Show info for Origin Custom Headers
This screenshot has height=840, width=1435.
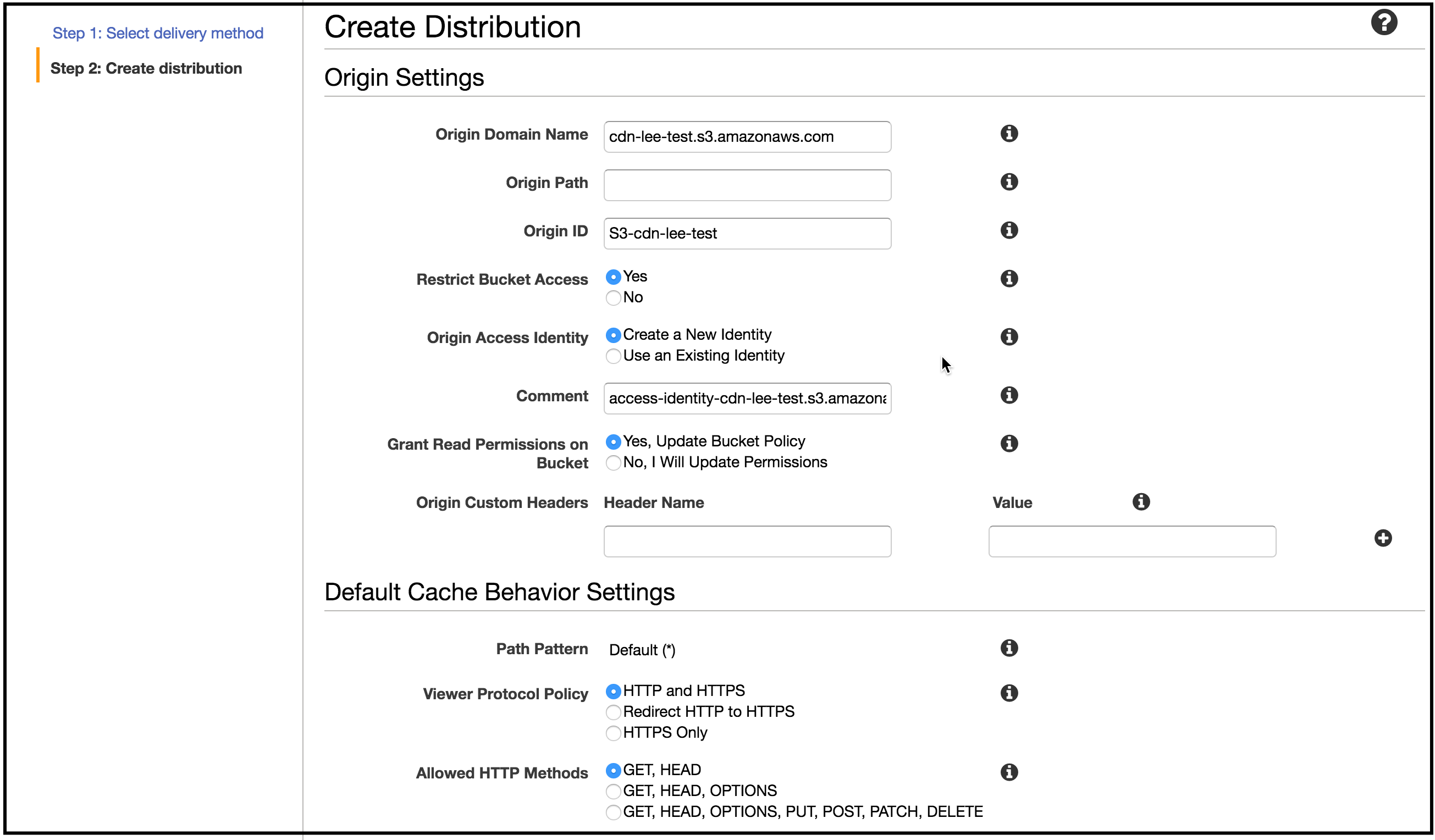tap(1141, 502)
